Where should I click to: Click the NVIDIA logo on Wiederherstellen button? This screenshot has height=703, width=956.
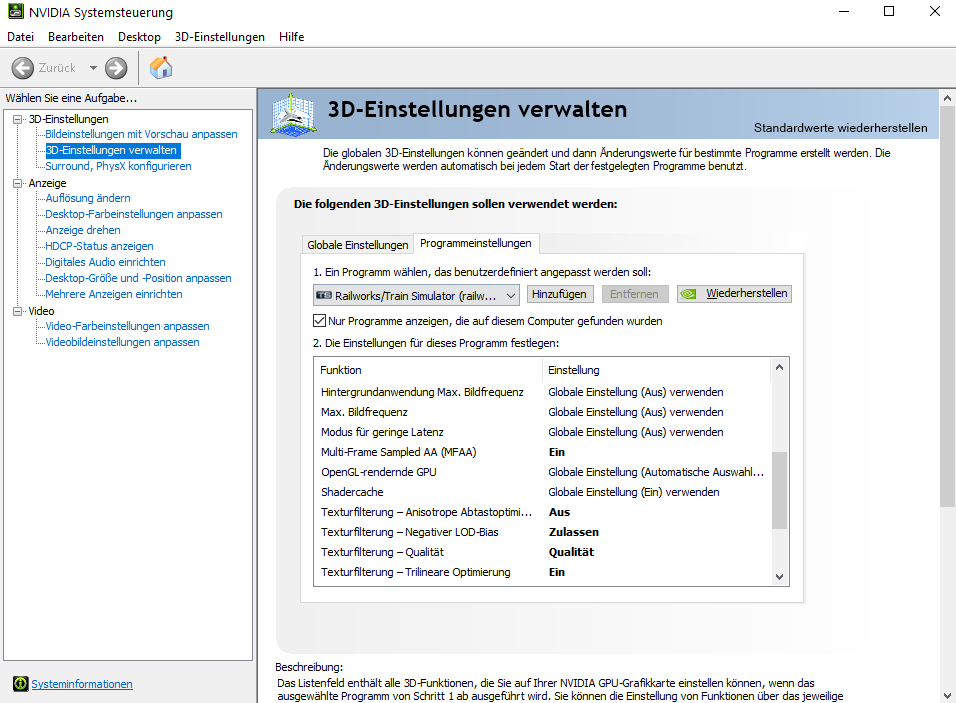coord(691,294)
